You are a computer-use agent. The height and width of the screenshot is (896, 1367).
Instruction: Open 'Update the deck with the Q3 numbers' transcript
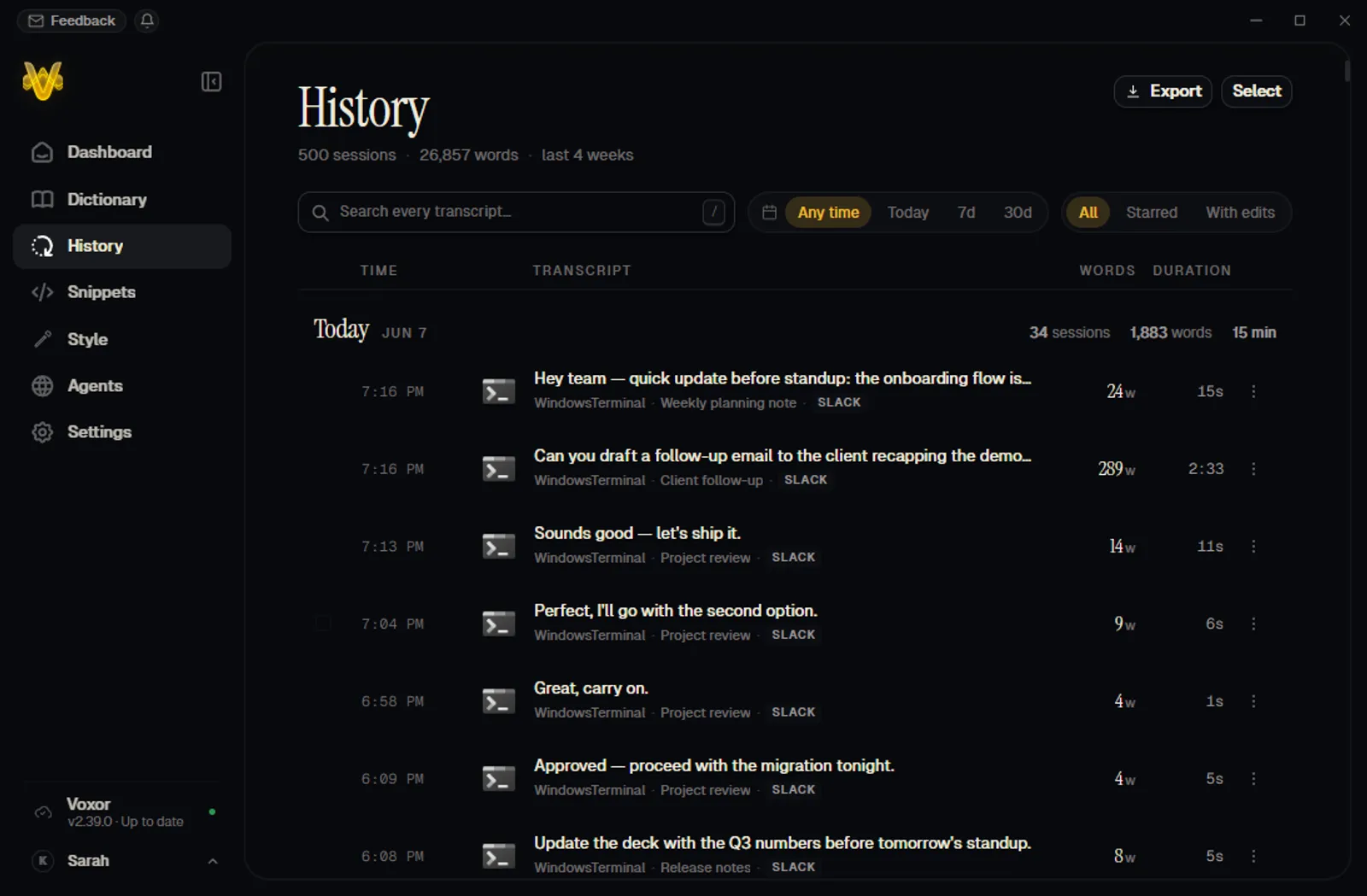coord(783,843)
